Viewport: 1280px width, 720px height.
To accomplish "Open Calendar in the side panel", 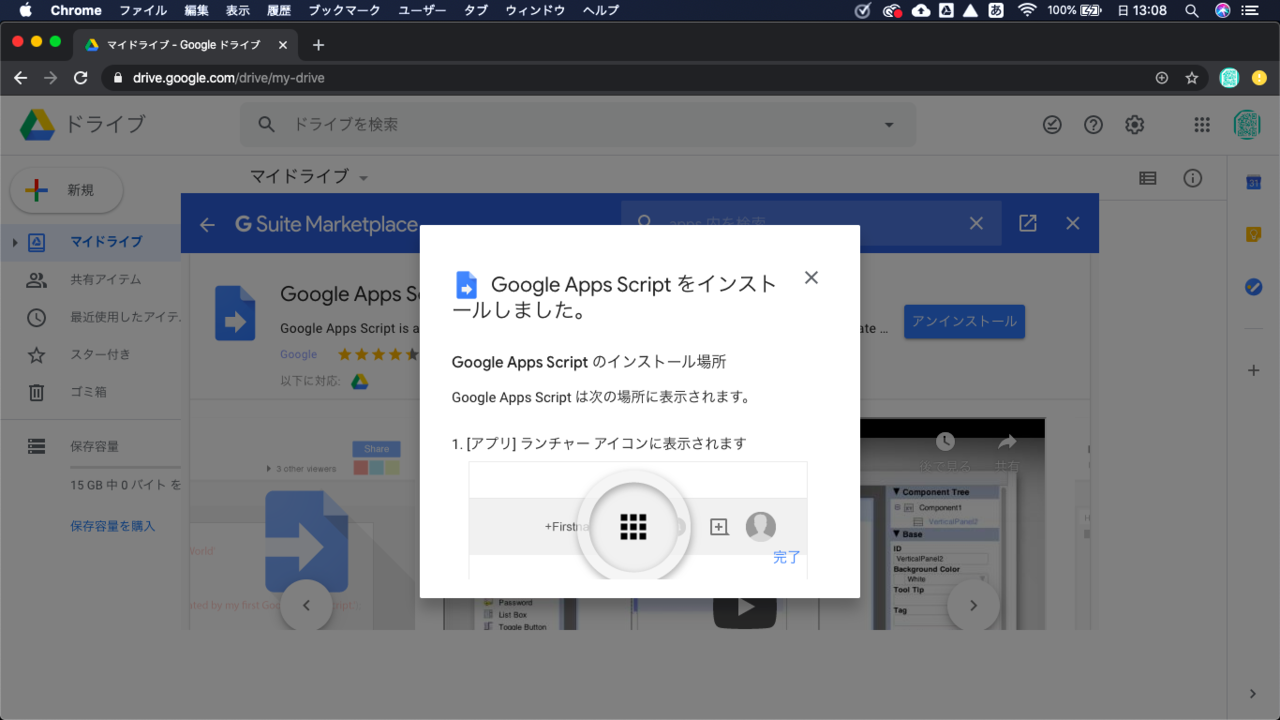I will 1253,182.
